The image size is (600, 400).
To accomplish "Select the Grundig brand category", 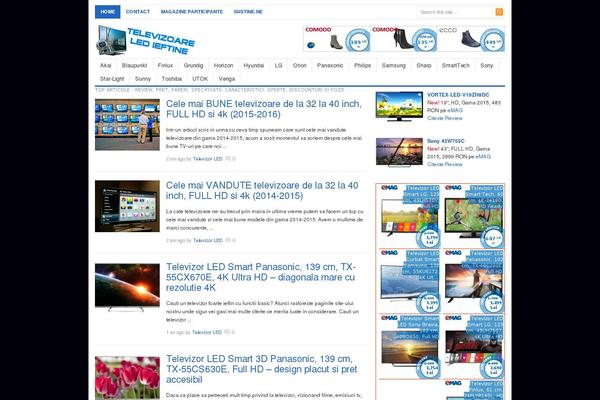I will pyautogui.click(x=193, y=65).
